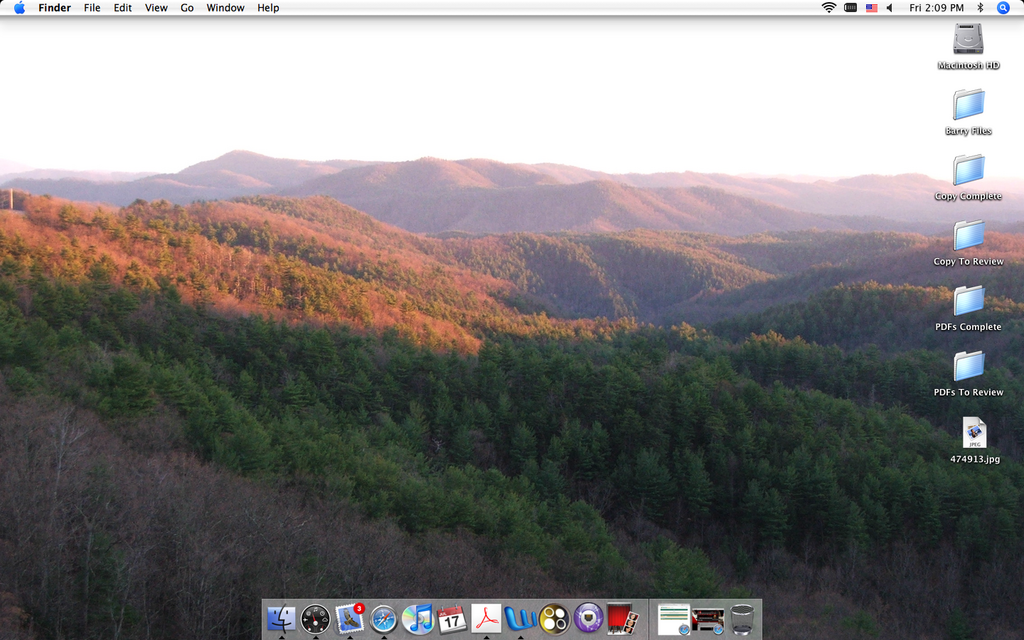
Task: Open the Apple menu
Action: tap(19, 8)
